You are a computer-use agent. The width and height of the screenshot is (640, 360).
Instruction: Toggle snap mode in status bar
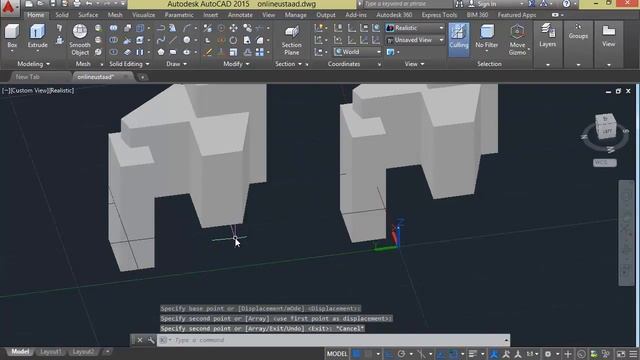pos(368,354)
